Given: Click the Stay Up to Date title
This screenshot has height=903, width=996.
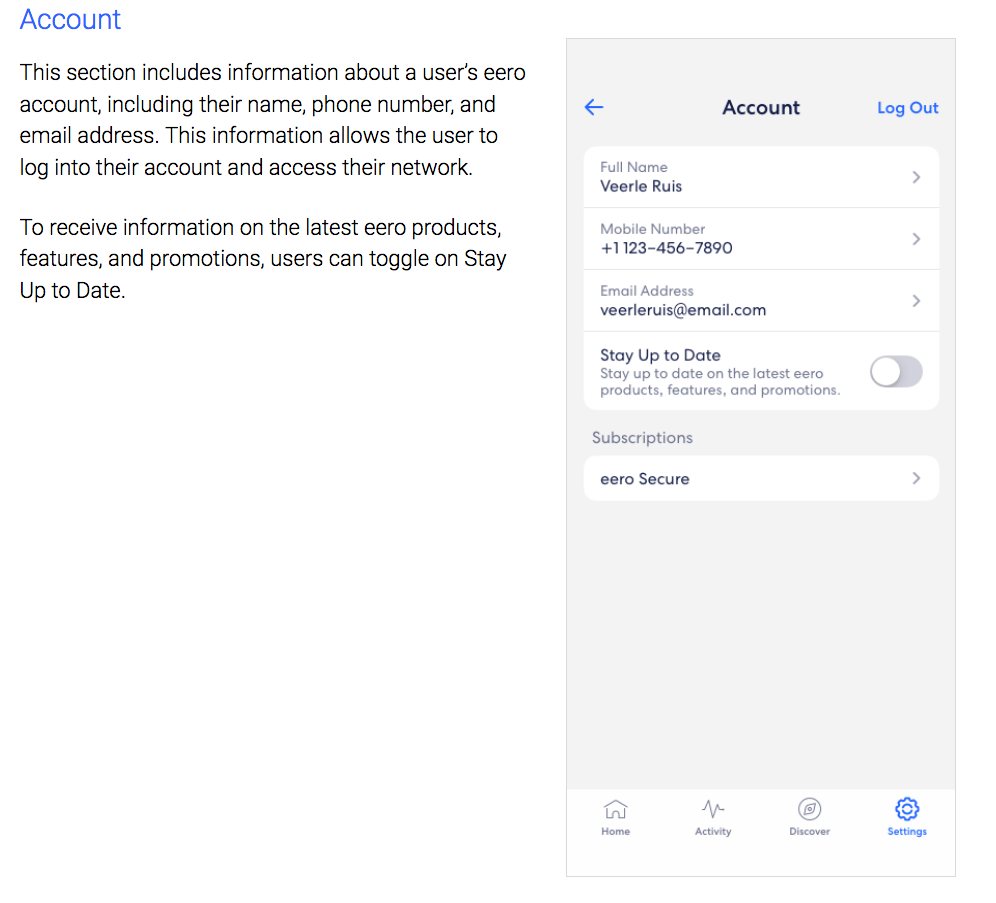Looking at the screenshot, I should [x=660, y=355].
